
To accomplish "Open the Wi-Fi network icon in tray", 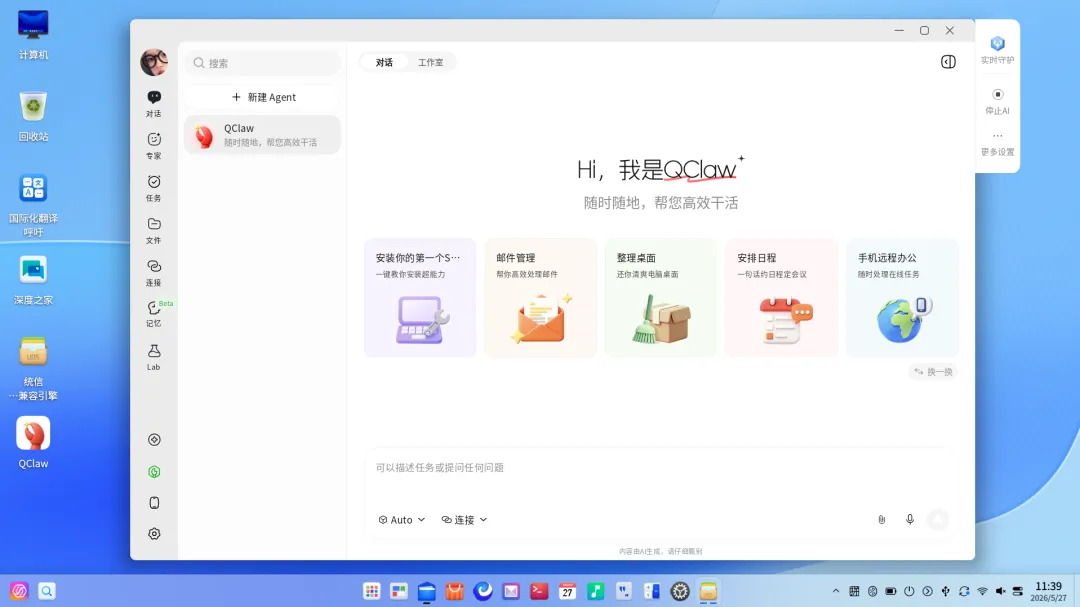I will [x=982, y=591].
